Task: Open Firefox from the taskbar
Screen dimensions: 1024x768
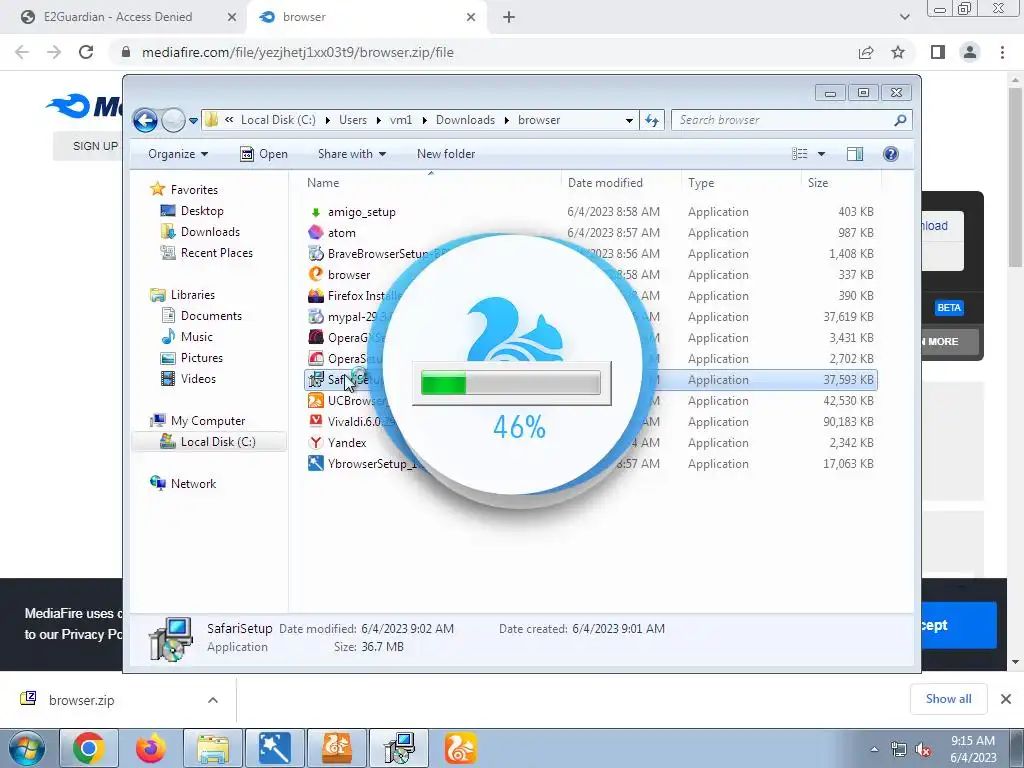Action: [x=151, y=748]
